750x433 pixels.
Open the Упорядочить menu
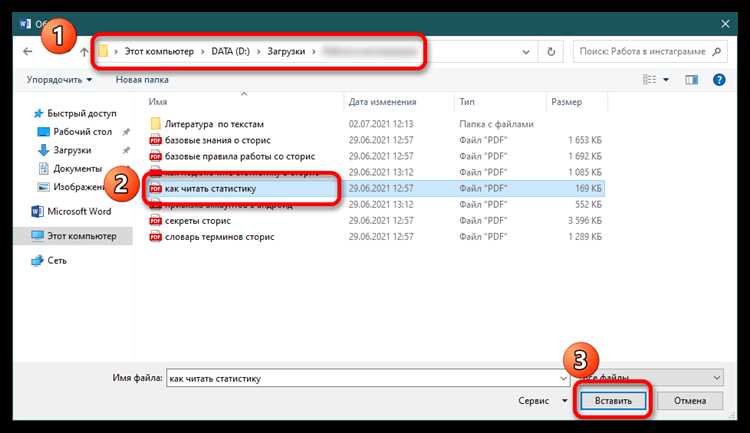[x=59, y=80]
